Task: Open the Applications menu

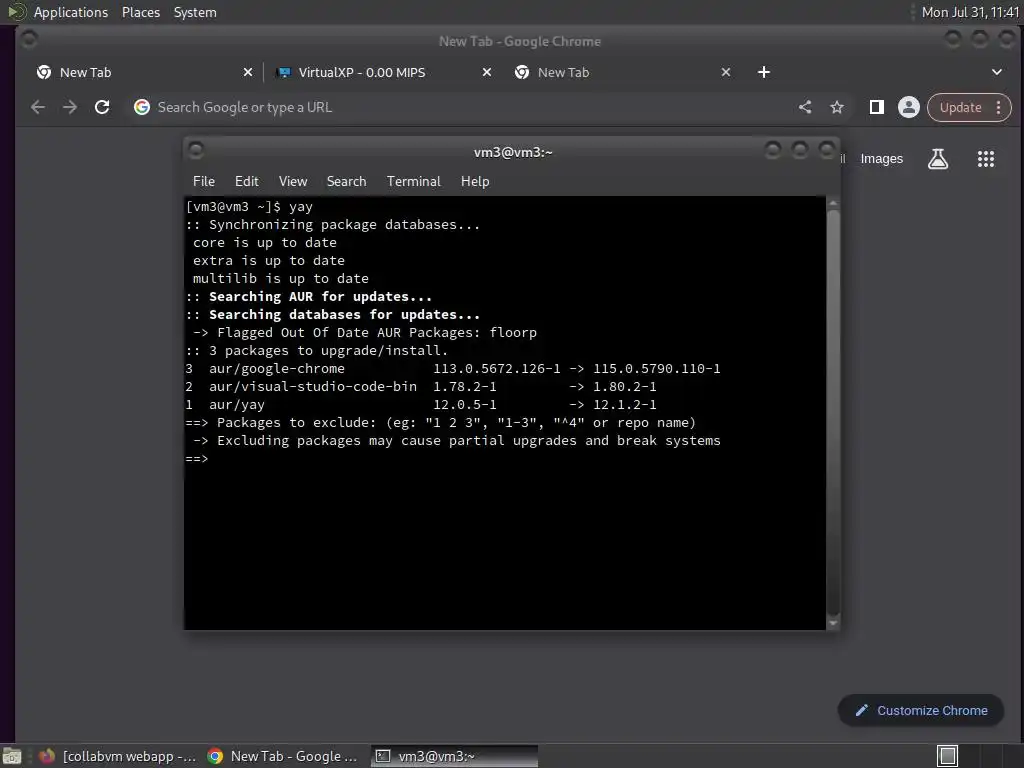Action: [x=71, y=12]
